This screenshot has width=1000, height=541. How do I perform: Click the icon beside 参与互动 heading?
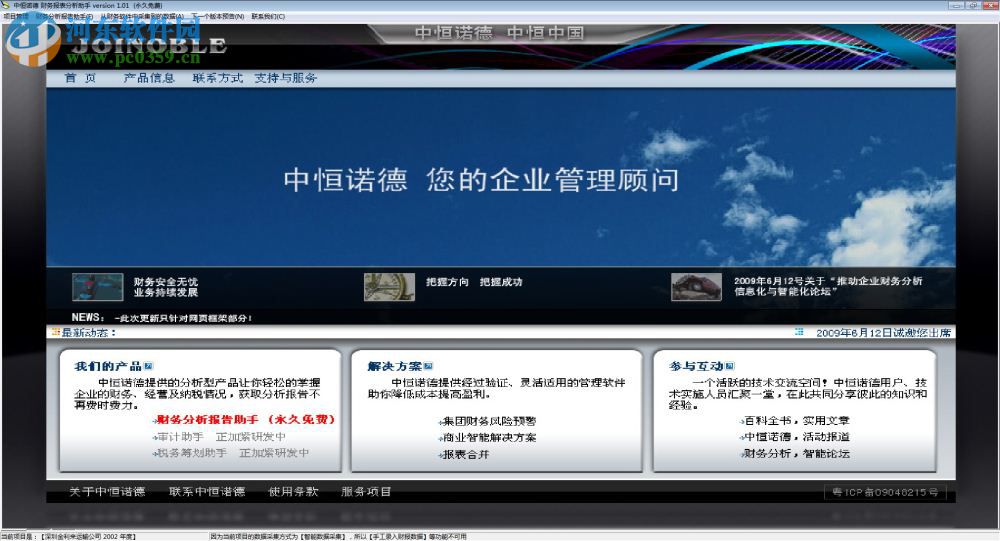click(730, 366)
